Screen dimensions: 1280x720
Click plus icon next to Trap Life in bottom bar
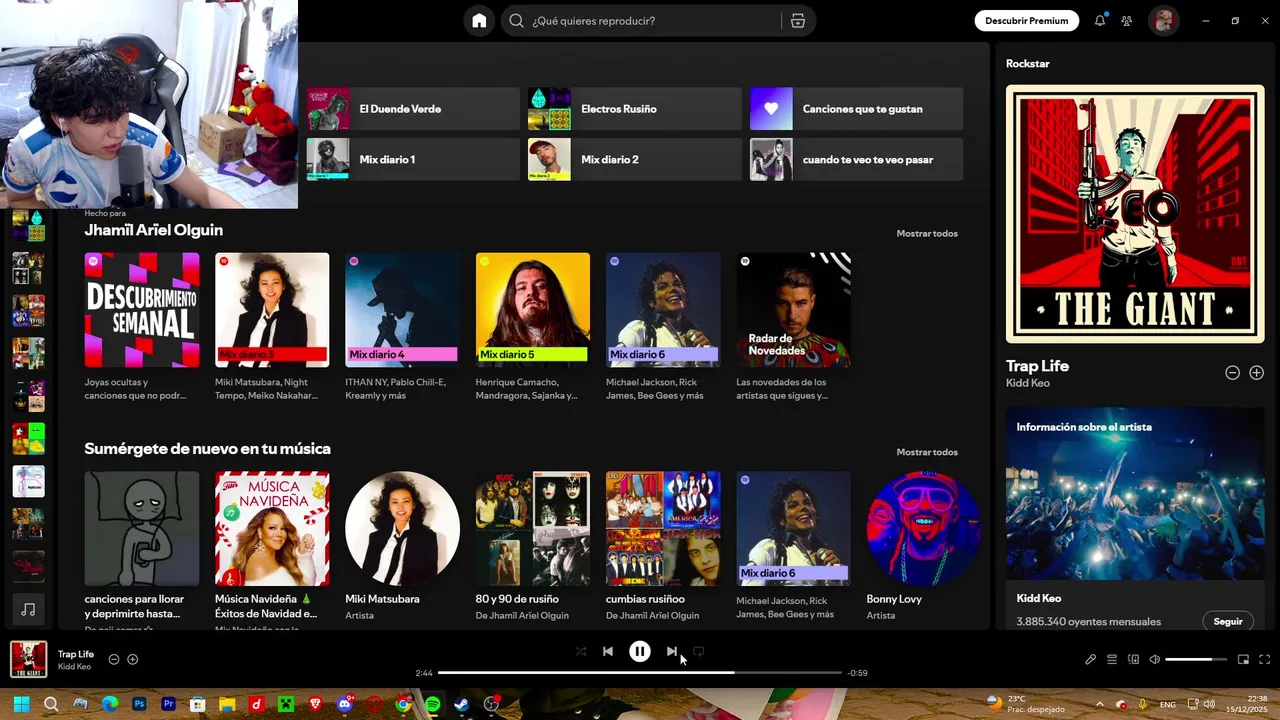[x=132, y=659]
